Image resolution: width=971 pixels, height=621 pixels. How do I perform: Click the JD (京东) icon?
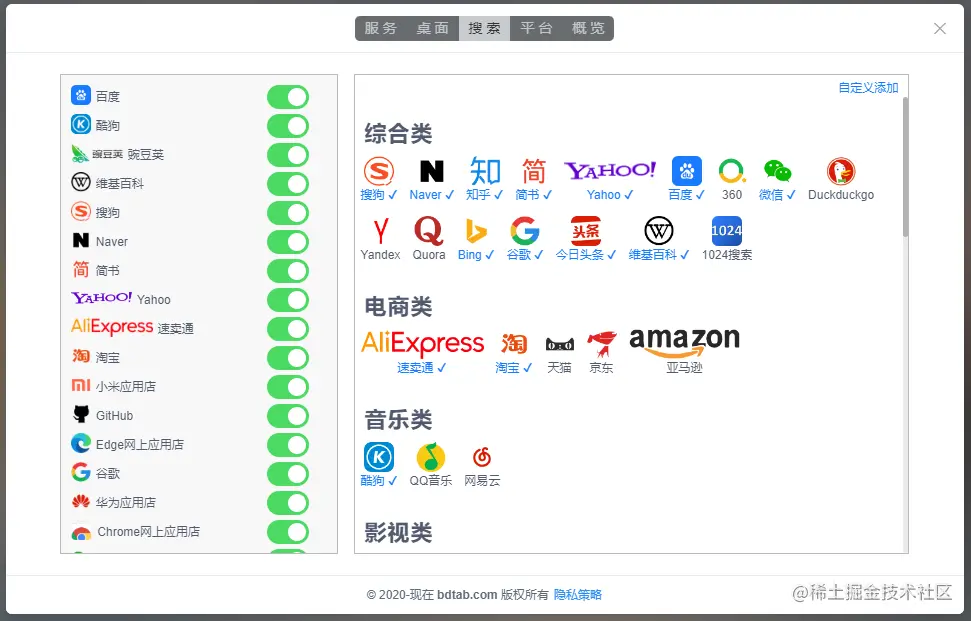(601, 344)
